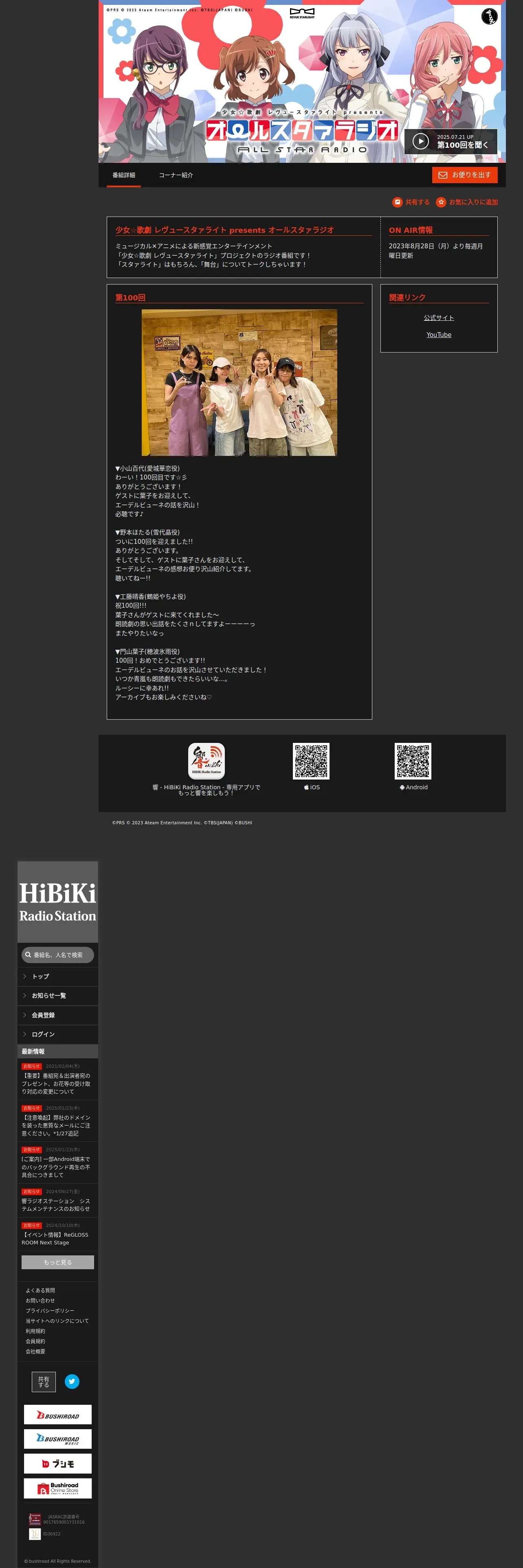The image size is (523, 1568).
Task: Open the BUSHIROAD banner logo
Action: [58, 1415]
